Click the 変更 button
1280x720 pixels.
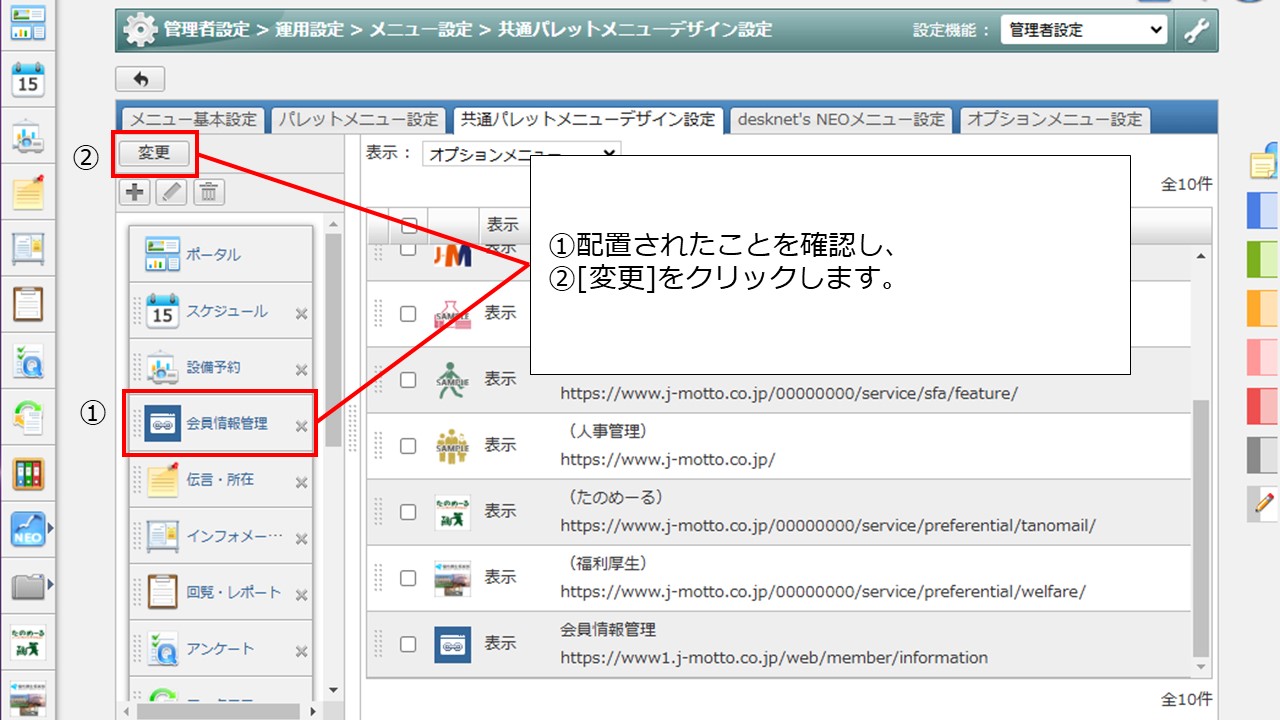click(155, 153)
